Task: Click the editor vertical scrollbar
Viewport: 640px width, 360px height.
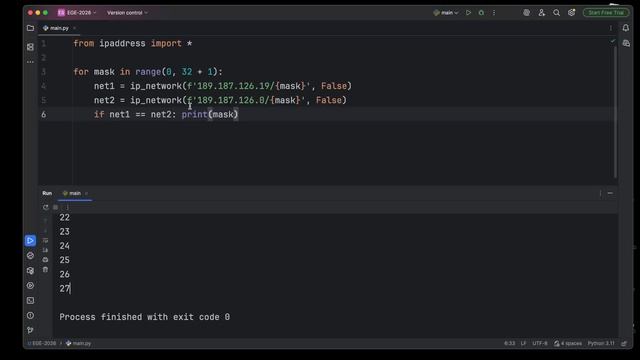Action: [615, 110]
